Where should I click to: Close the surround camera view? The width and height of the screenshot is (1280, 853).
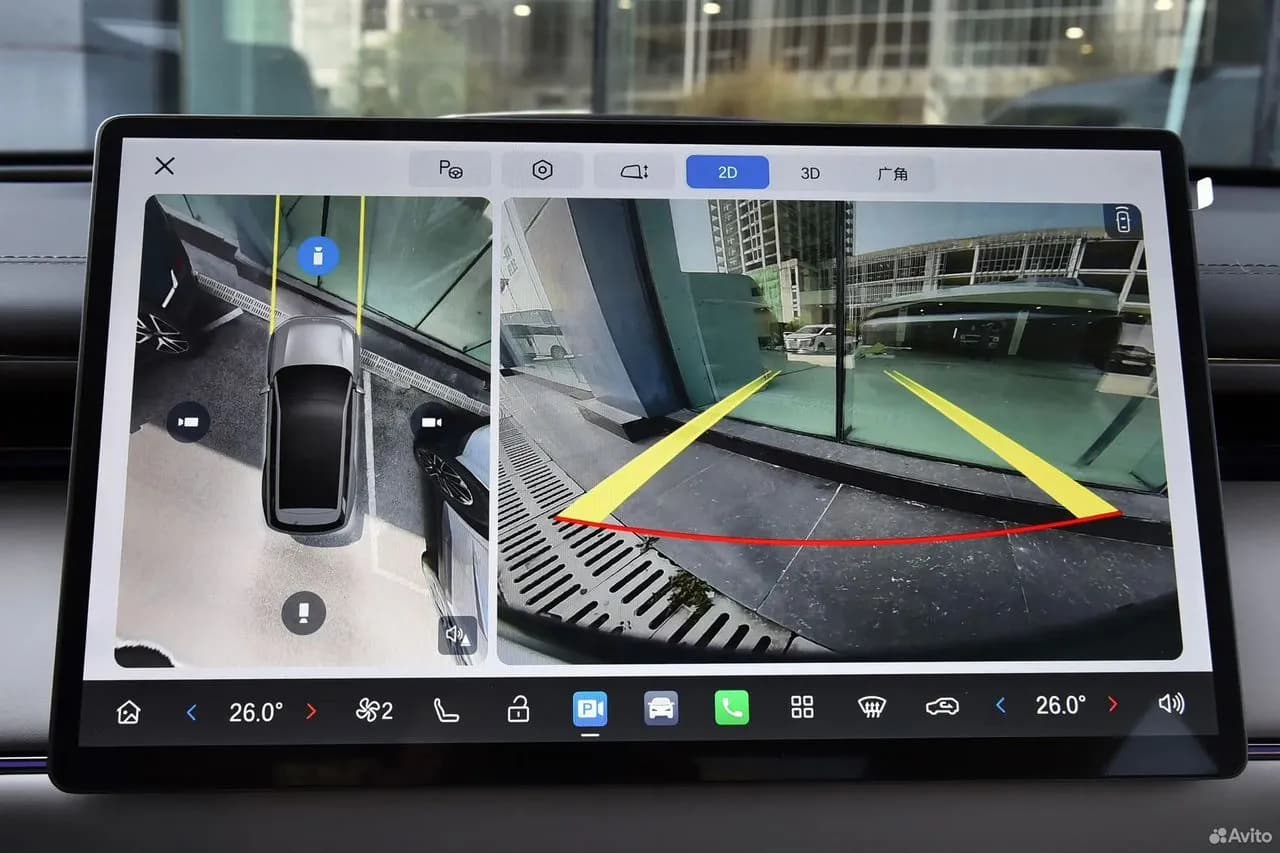165,166
